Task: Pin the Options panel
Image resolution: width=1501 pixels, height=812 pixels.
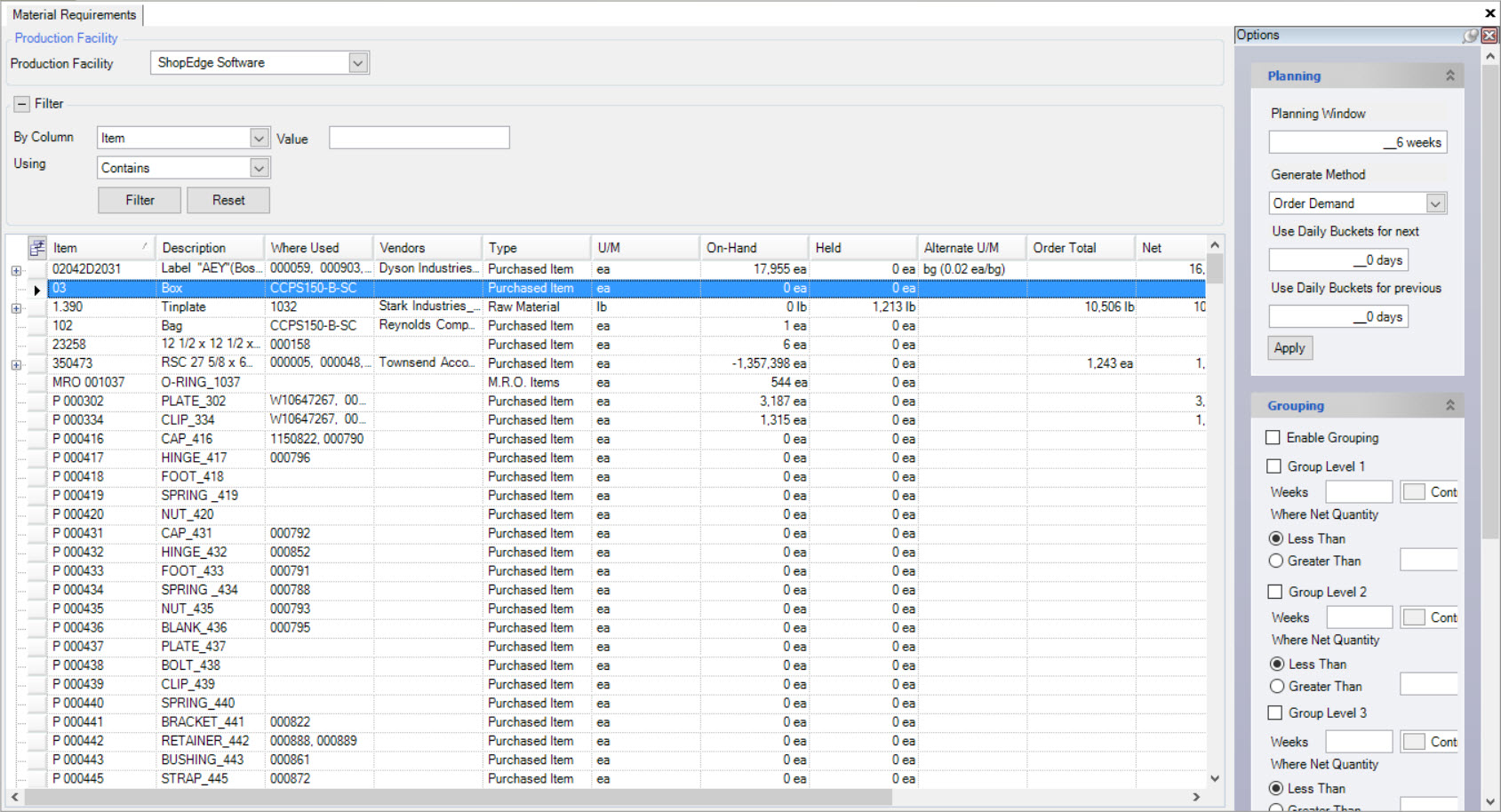Action: (1471, 36)
